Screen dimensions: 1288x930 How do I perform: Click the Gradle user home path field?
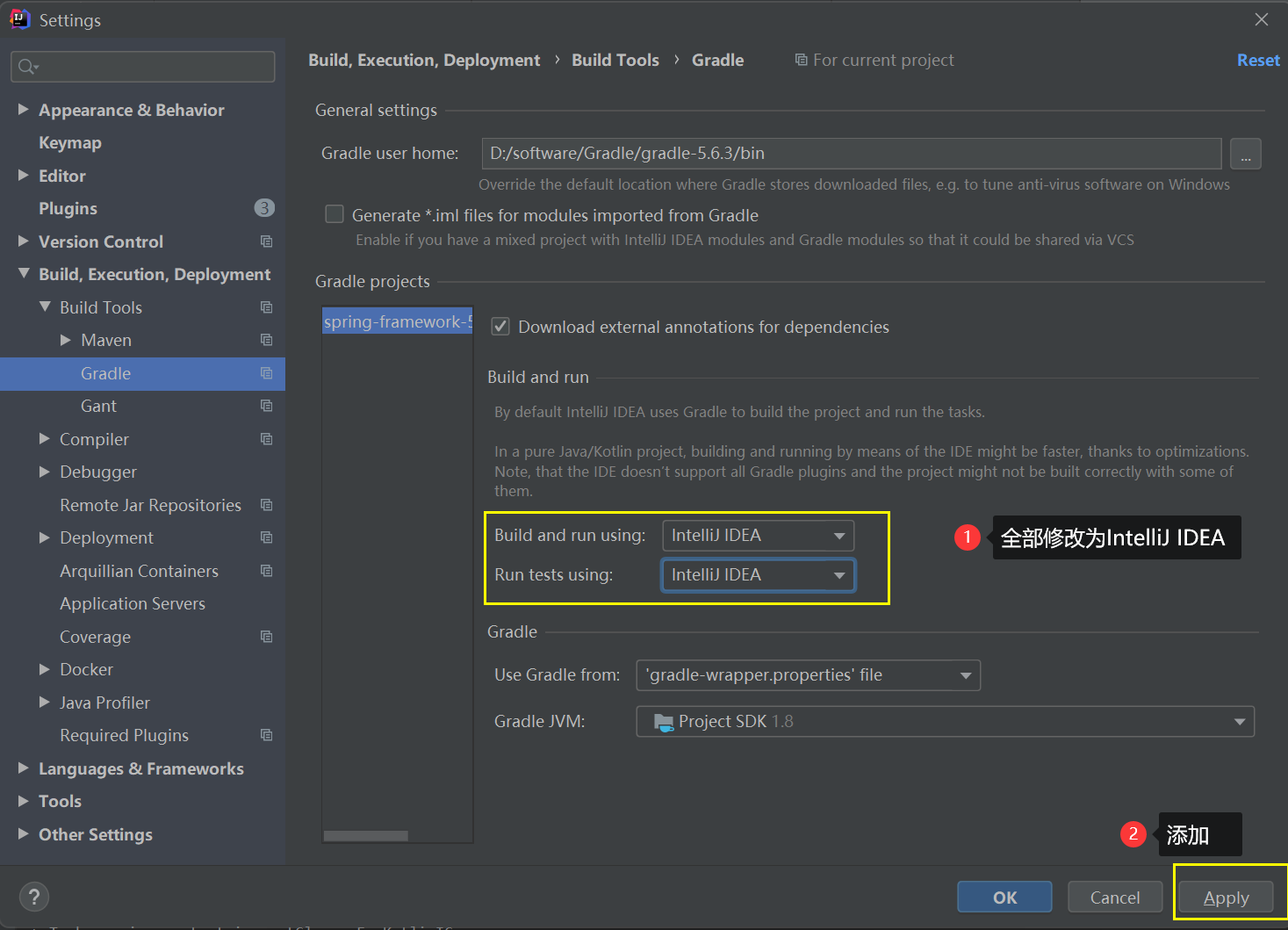[852, 154]
